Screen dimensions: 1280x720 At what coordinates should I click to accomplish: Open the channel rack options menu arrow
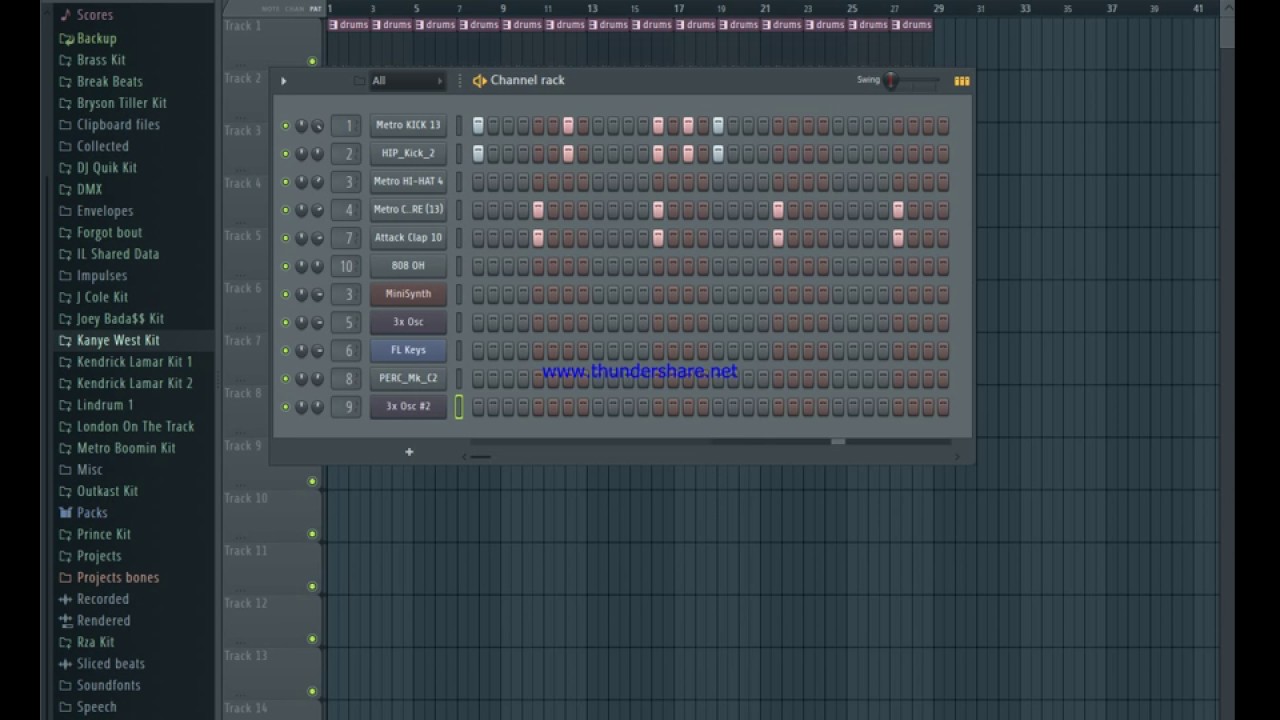pyautogui.click(x=283, y=81)
